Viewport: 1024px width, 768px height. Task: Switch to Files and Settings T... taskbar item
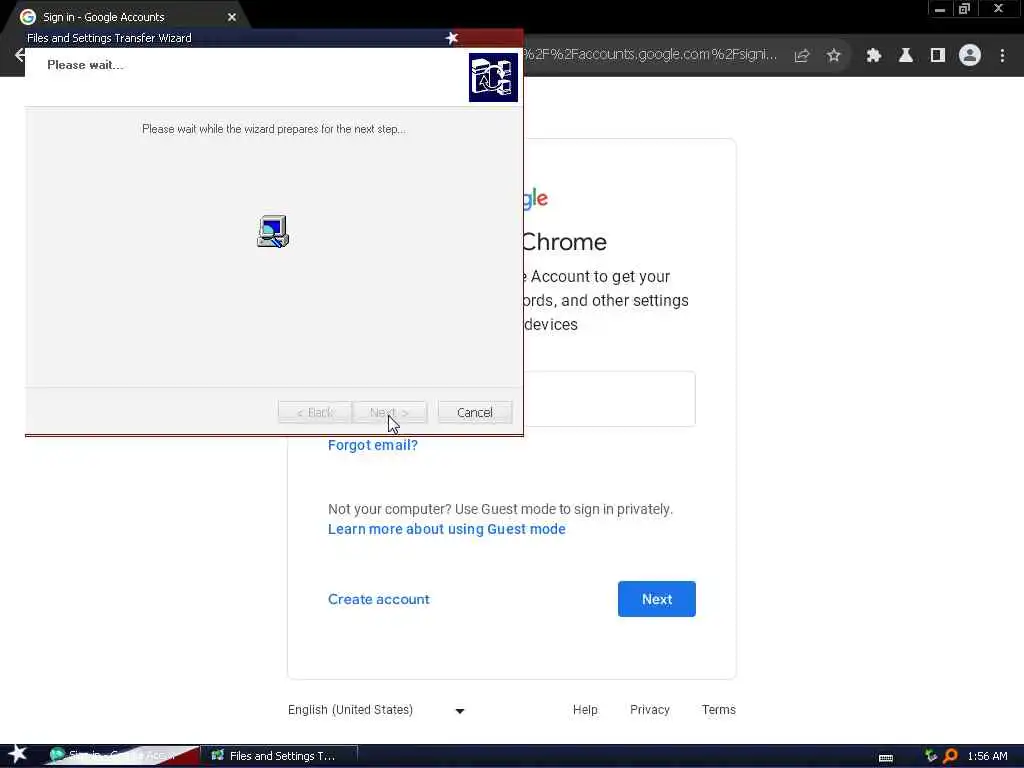point(279,756)
